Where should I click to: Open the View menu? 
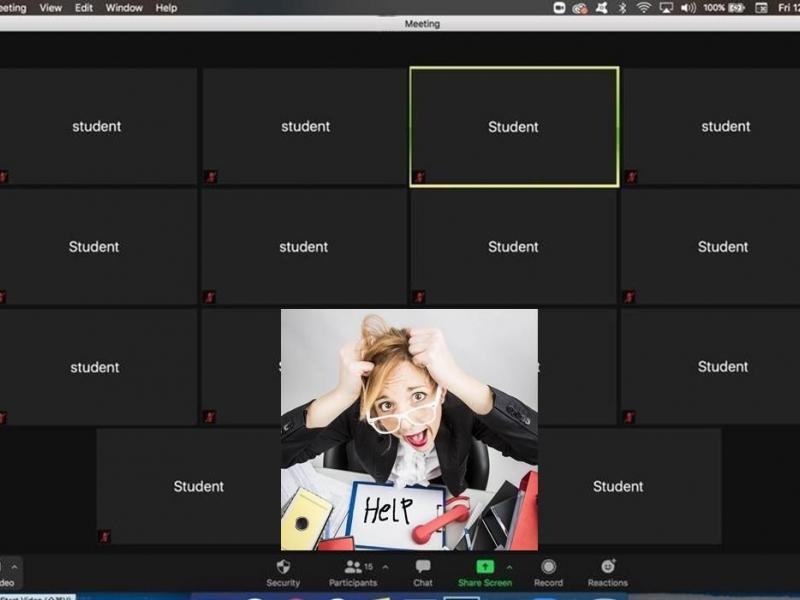pyautogui.click(x=50, y=8)
